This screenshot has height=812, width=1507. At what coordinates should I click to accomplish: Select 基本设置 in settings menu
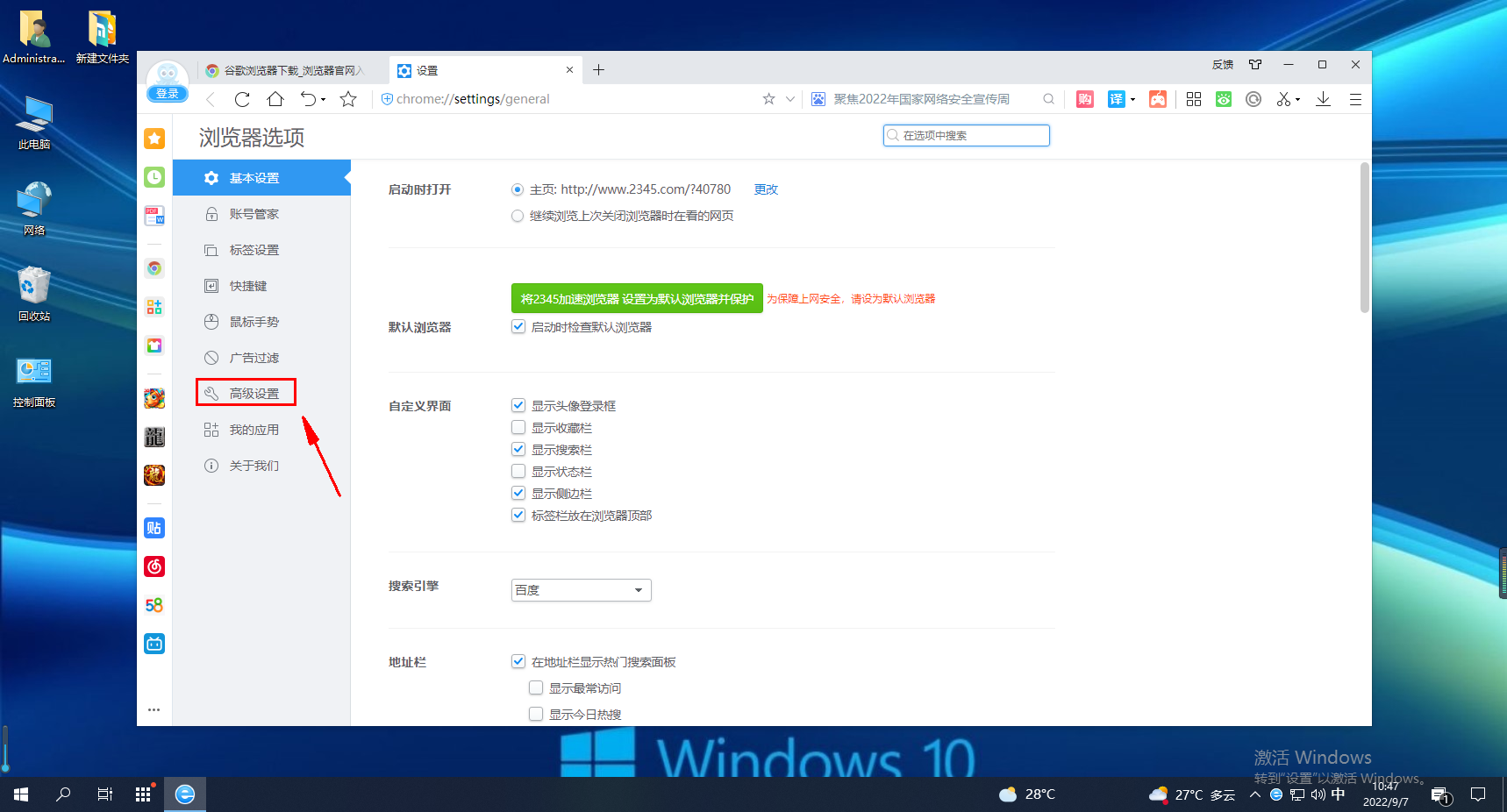(261, 178)
